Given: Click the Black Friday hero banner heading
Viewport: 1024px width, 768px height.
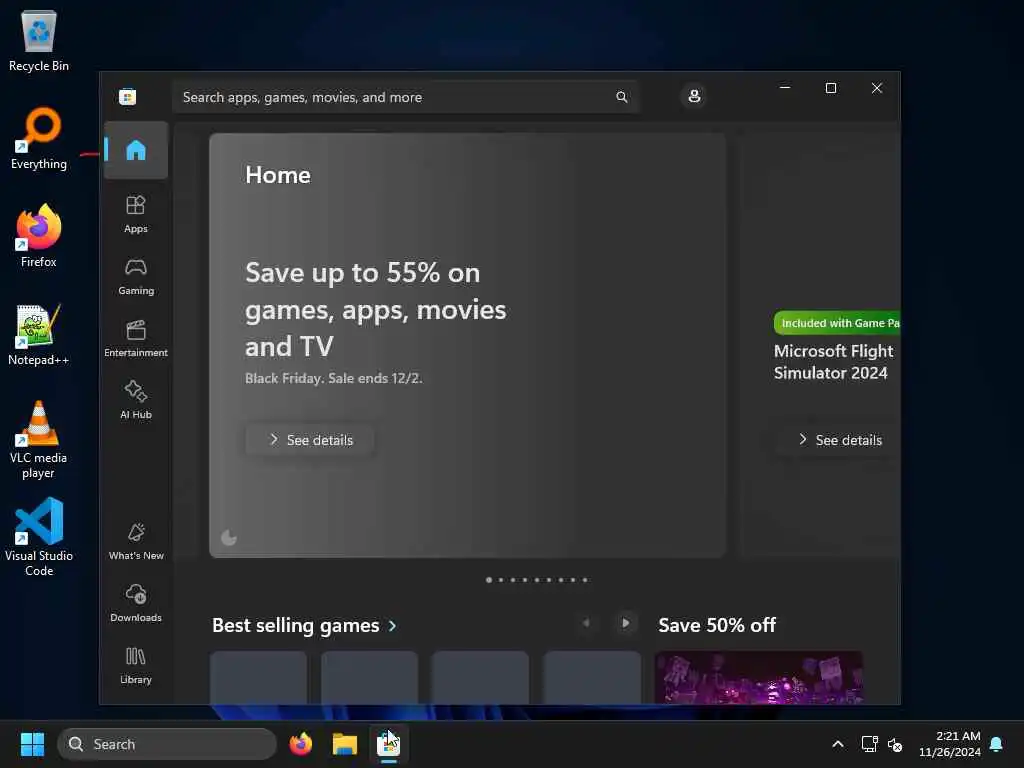Looking at the screenshot, I should (x=376, y=310).
